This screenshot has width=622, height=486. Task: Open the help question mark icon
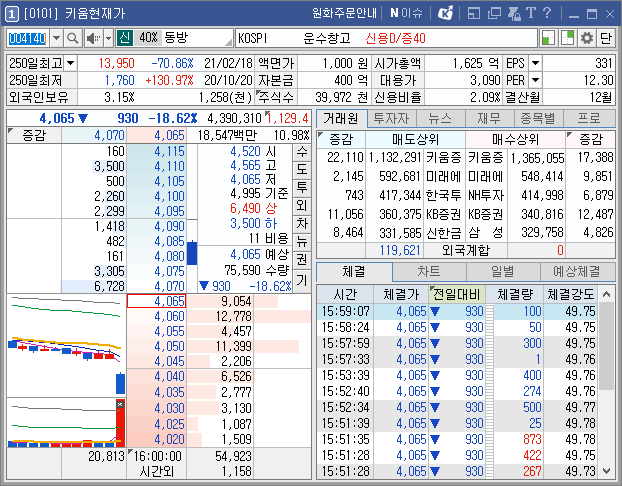tap(547, 13)
